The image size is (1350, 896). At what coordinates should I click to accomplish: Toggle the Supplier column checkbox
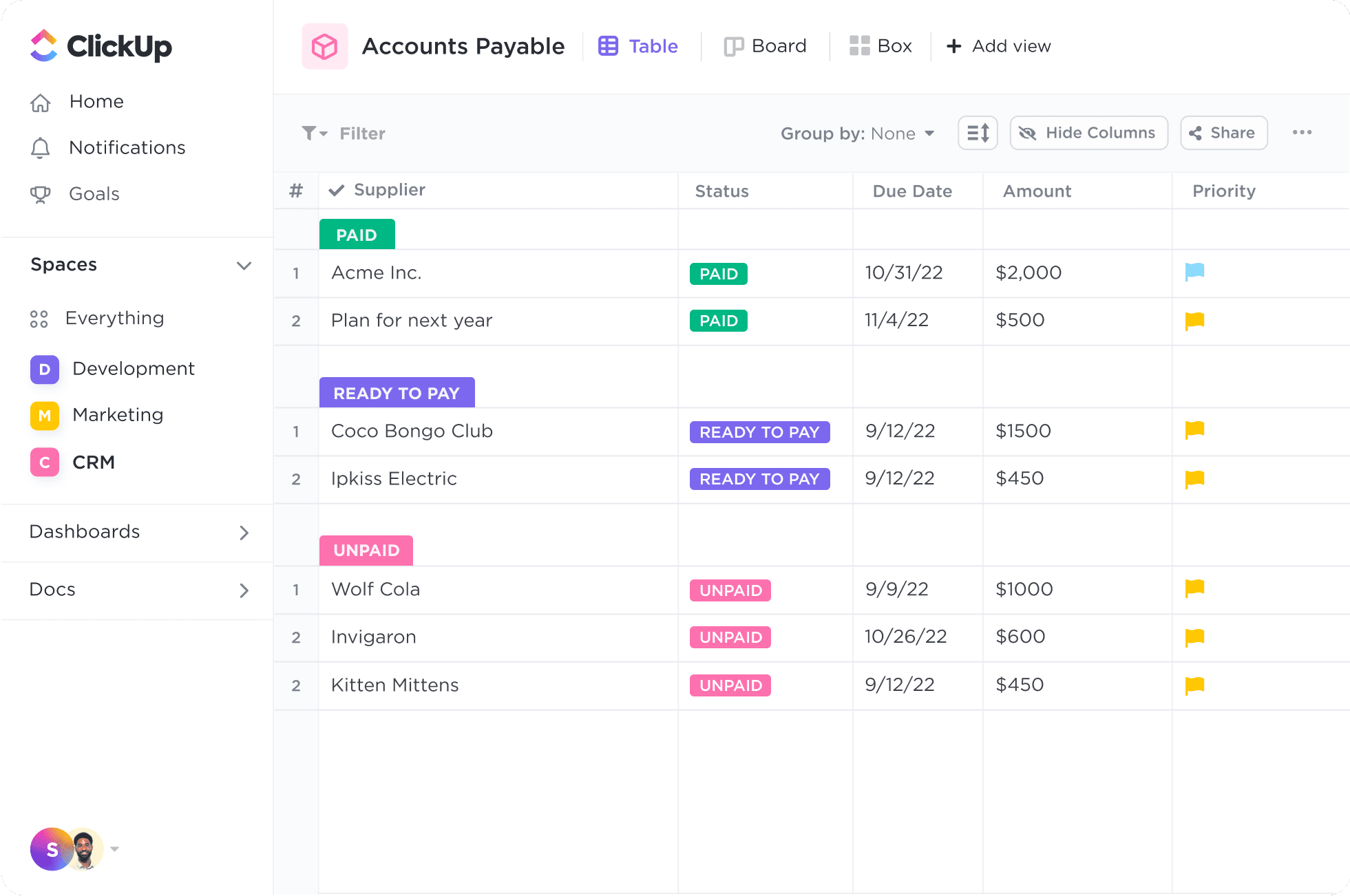(339, 190)
